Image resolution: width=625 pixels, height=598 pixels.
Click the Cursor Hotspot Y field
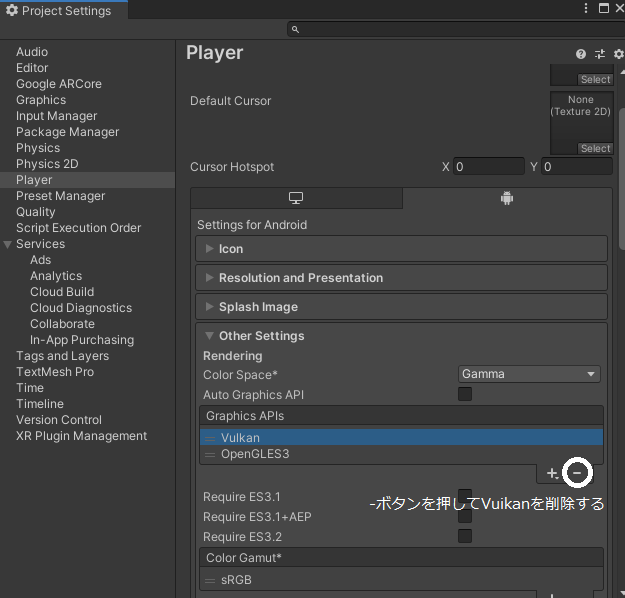pyautogui.click(x=577, y=167)
